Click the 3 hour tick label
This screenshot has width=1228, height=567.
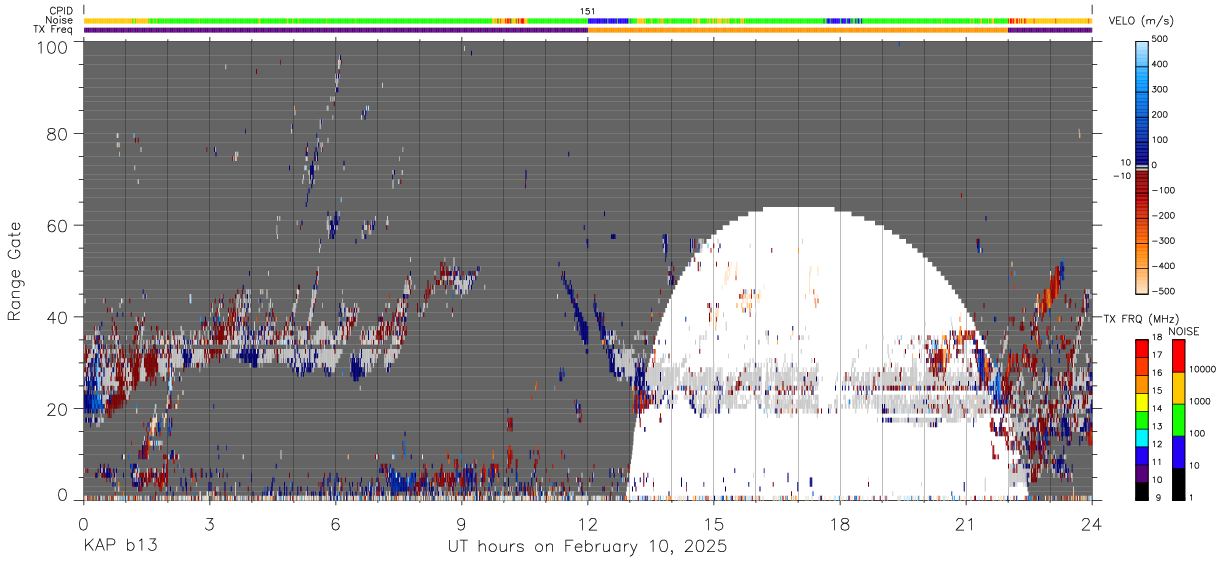210,523
